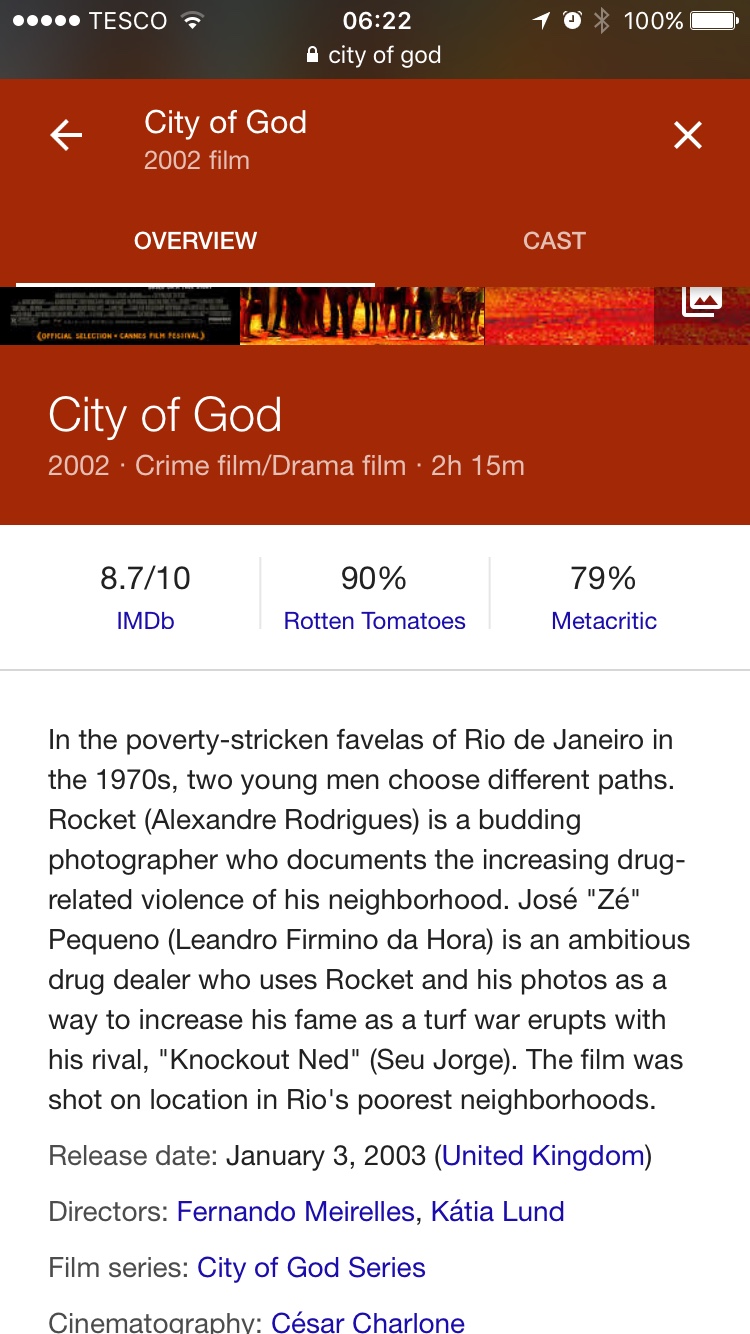Image resolution: width=750 pixels, height=1334 pixels.
Task: Tap the alarm clock status icon
Action: point(572,20)
